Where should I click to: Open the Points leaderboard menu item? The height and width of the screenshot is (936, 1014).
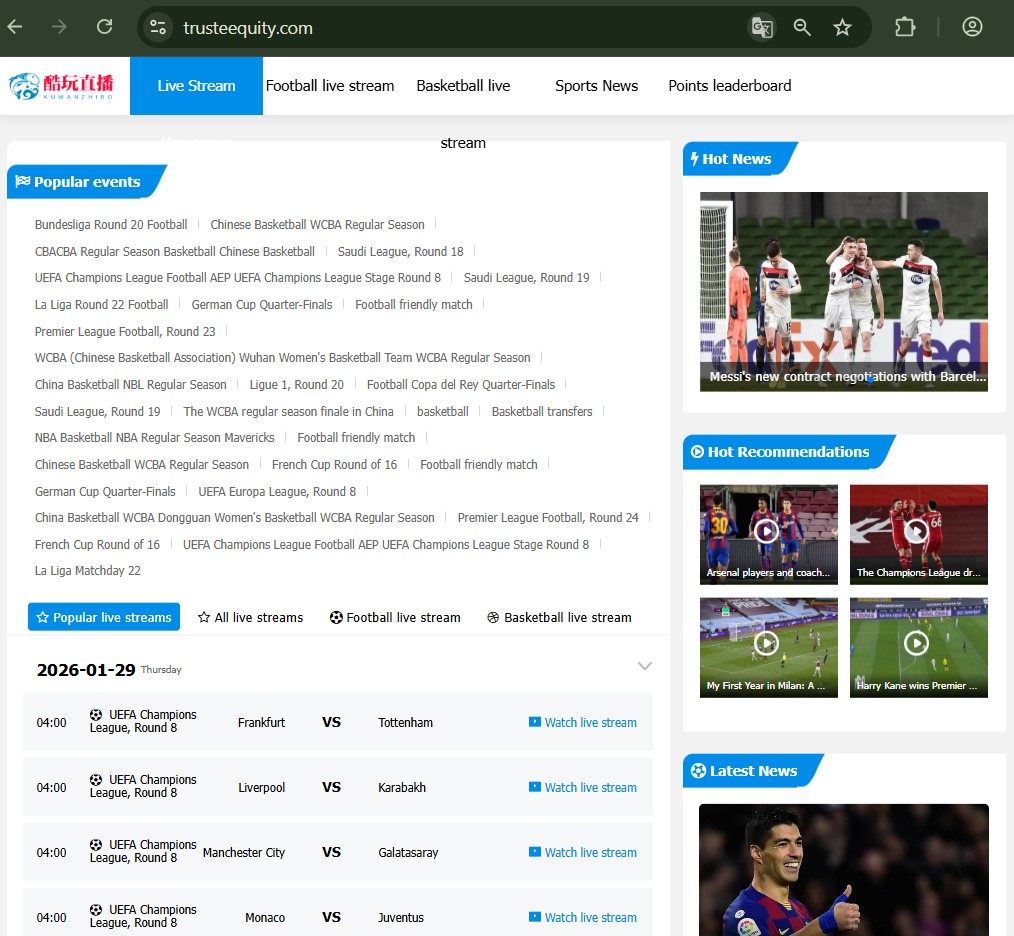[x=729, y=86]
